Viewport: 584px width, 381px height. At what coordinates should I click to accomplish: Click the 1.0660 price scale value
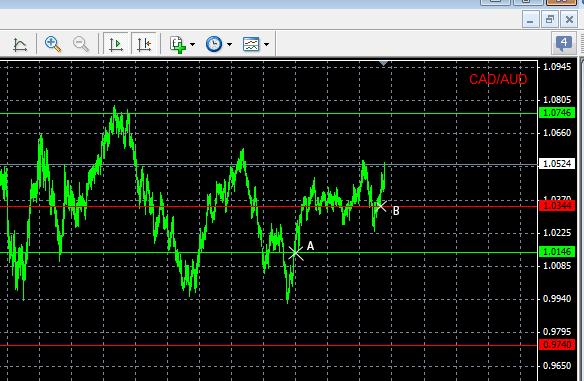pyautogui.click(x=557, y=133)
